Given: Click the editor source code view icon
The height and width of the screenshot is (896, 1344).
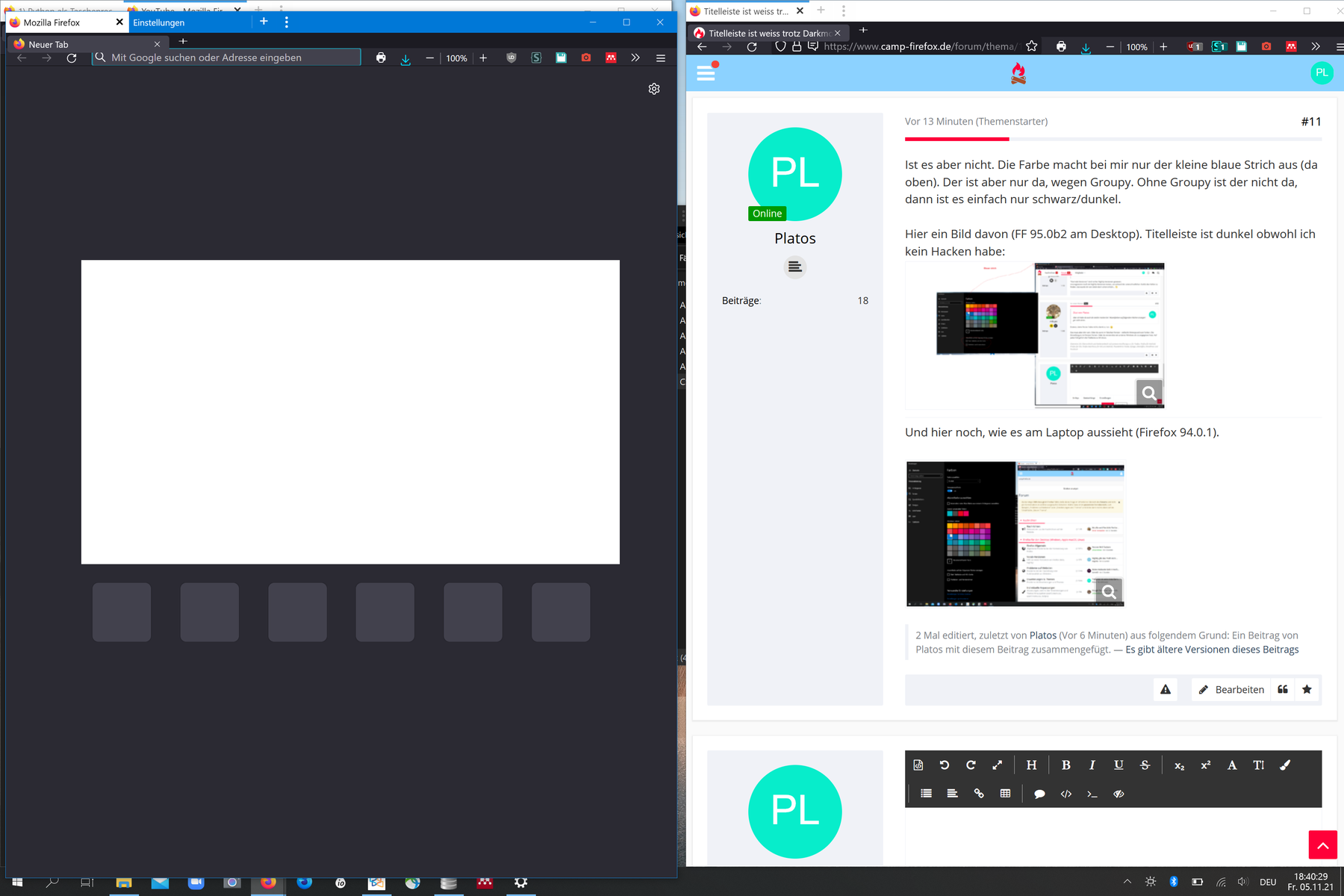Looking at the screenshot, I should (x=918, y=765).
